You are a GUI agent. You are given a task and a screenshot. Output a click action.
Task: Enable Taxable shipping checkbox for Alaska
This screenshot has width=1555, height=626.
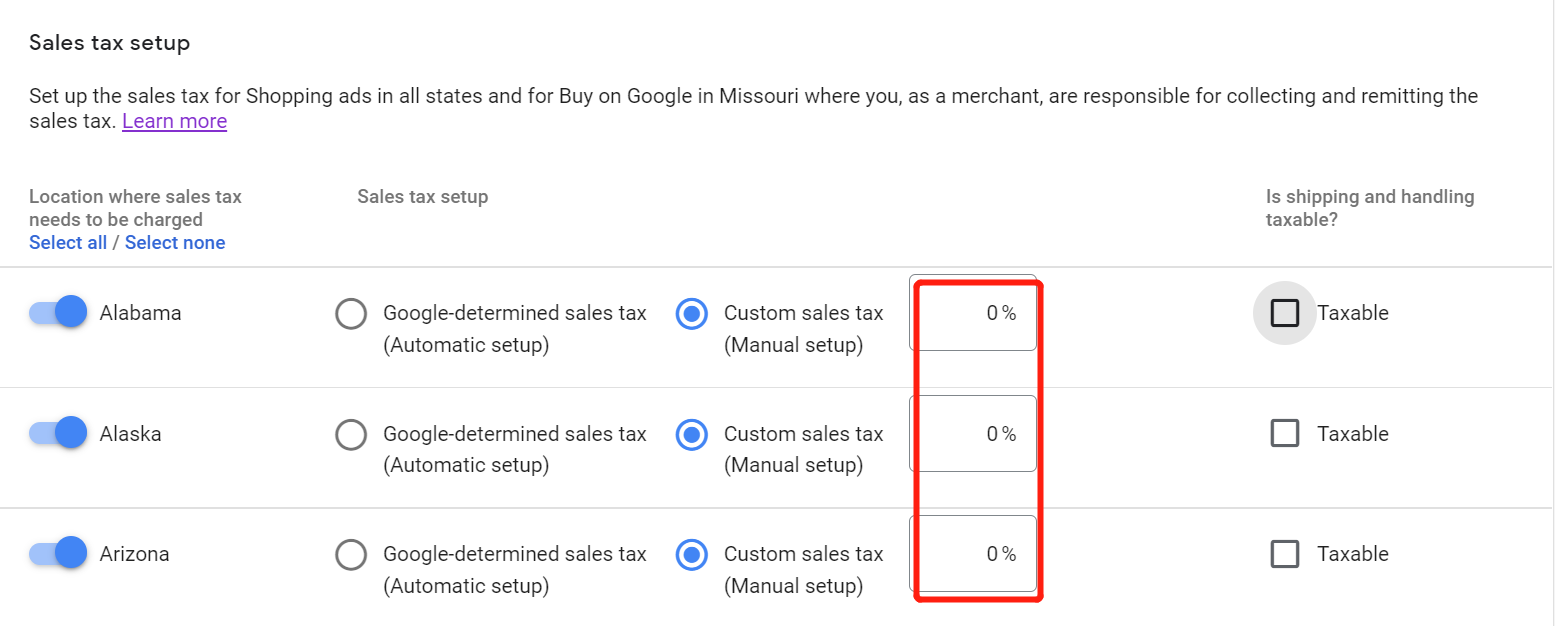(1285, 434)
